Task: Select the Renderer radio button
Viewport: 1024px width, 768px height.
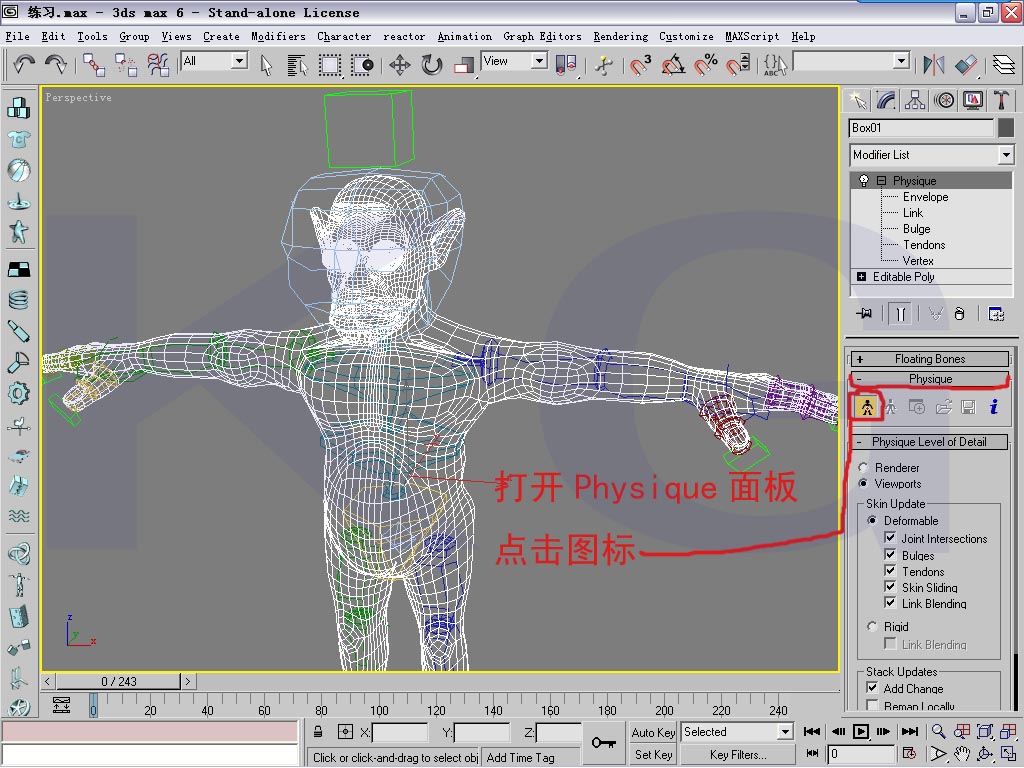Action: tap(863, 468)
